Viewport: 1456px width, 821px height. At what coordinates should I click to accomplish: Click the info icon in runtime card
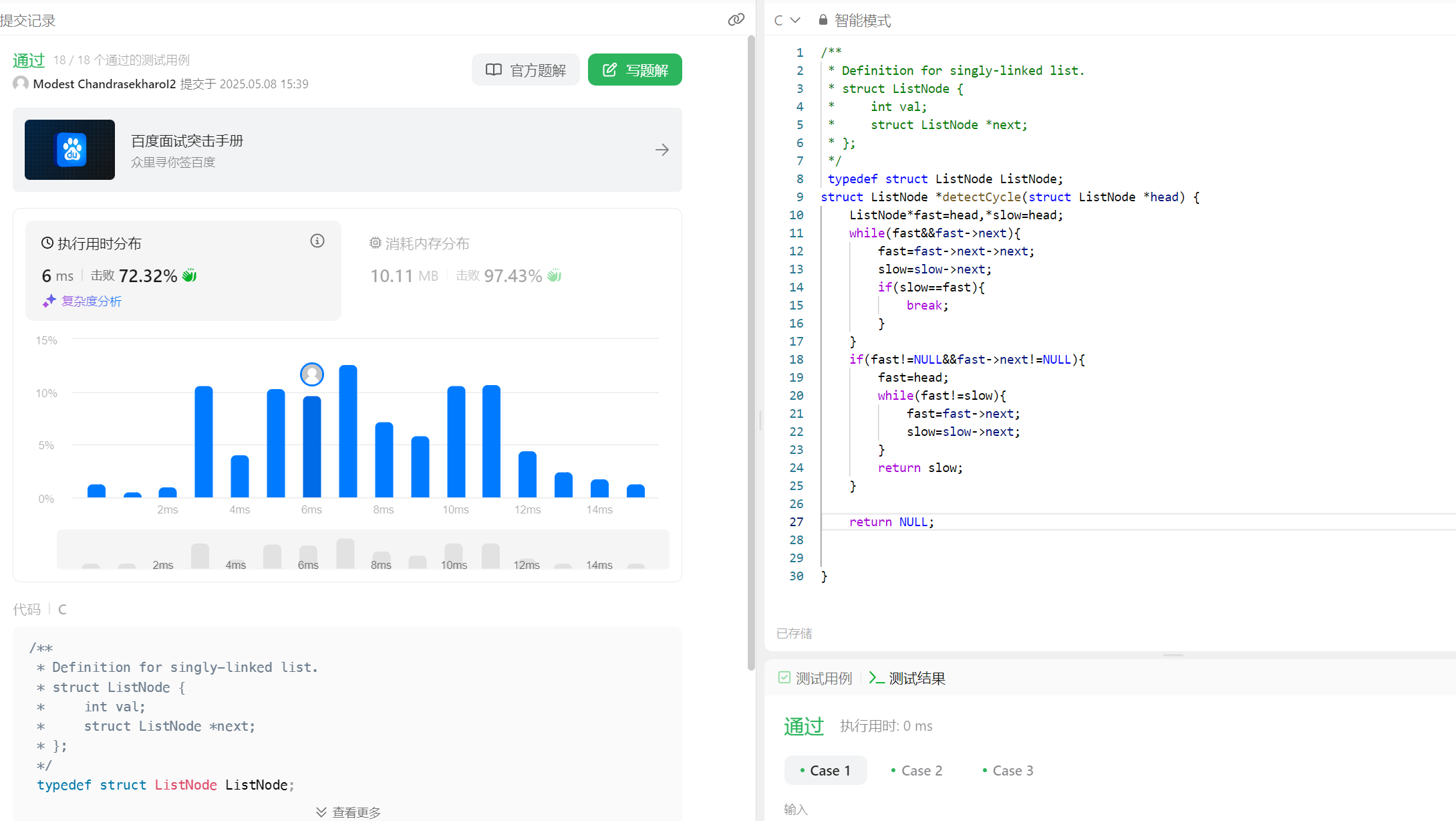(x=317, y=241)
